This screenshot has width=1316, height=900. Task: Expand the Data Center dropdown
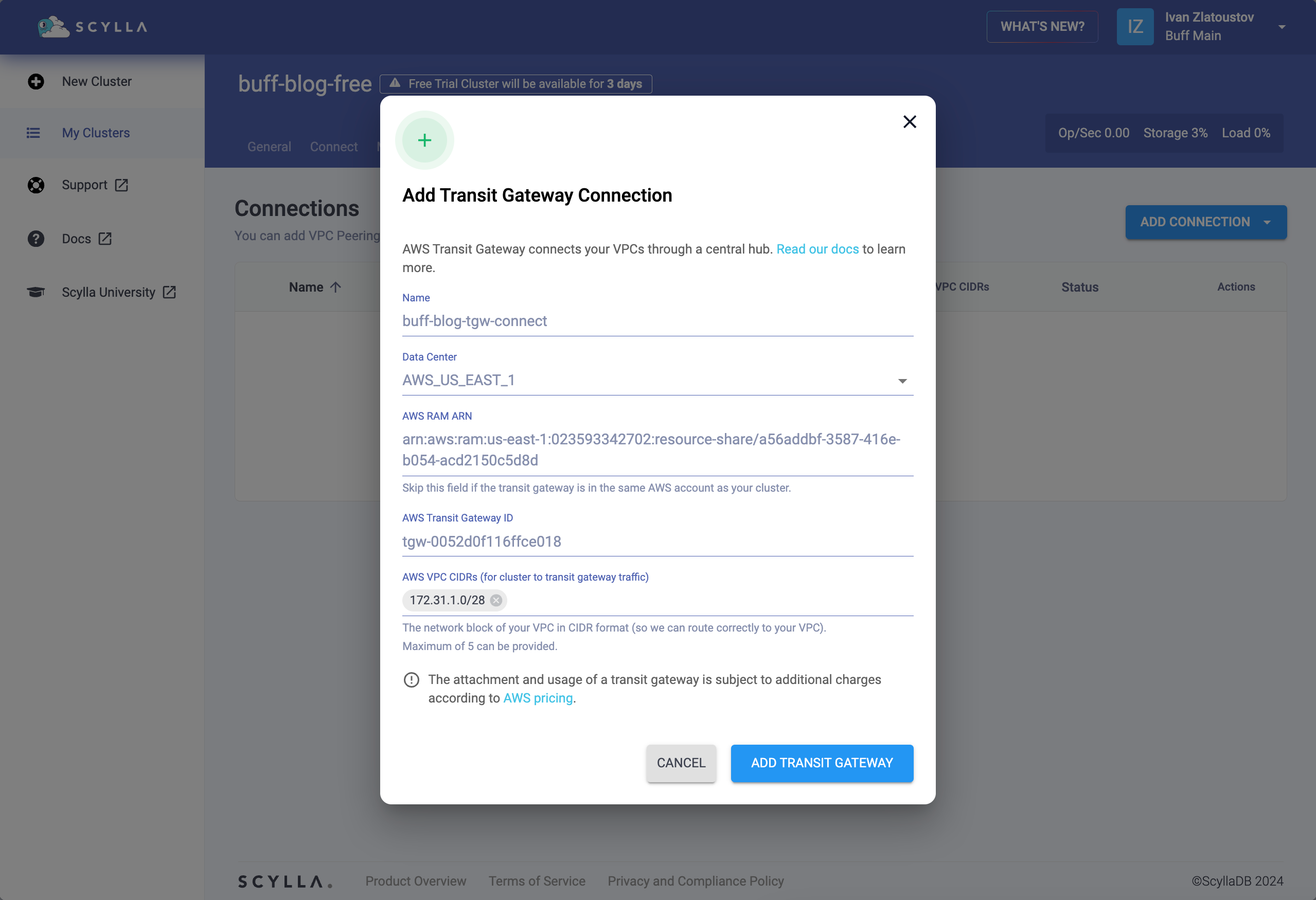click(x=902, y=381)
